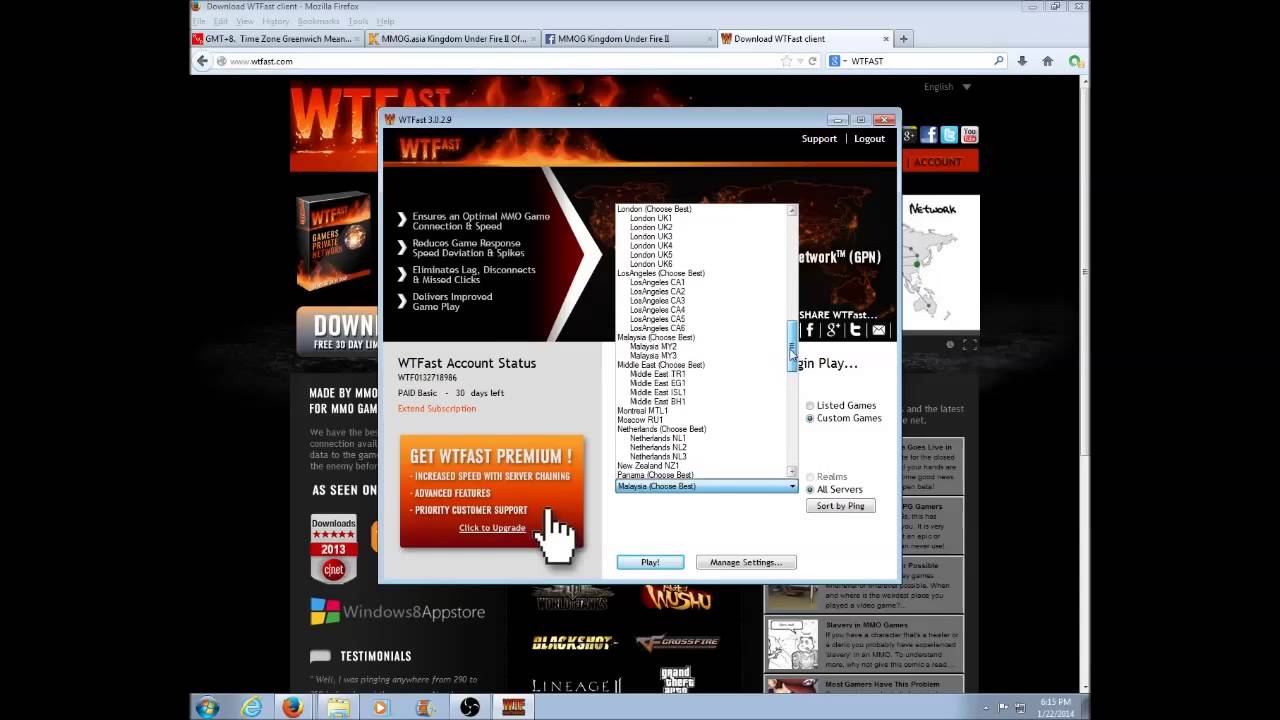Click the WTFAST search input field

tap(920, 61)
